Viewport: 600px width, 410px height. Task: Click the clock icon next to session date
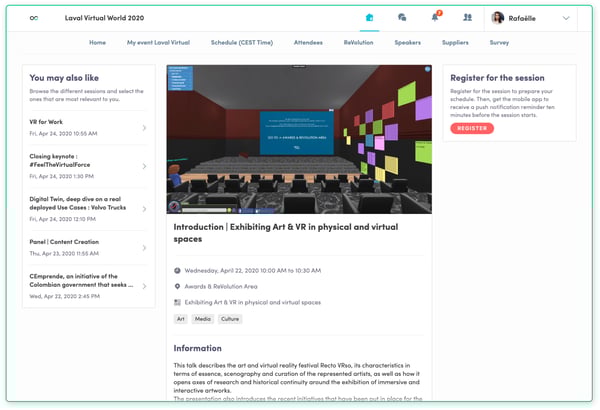click(177, 271)
